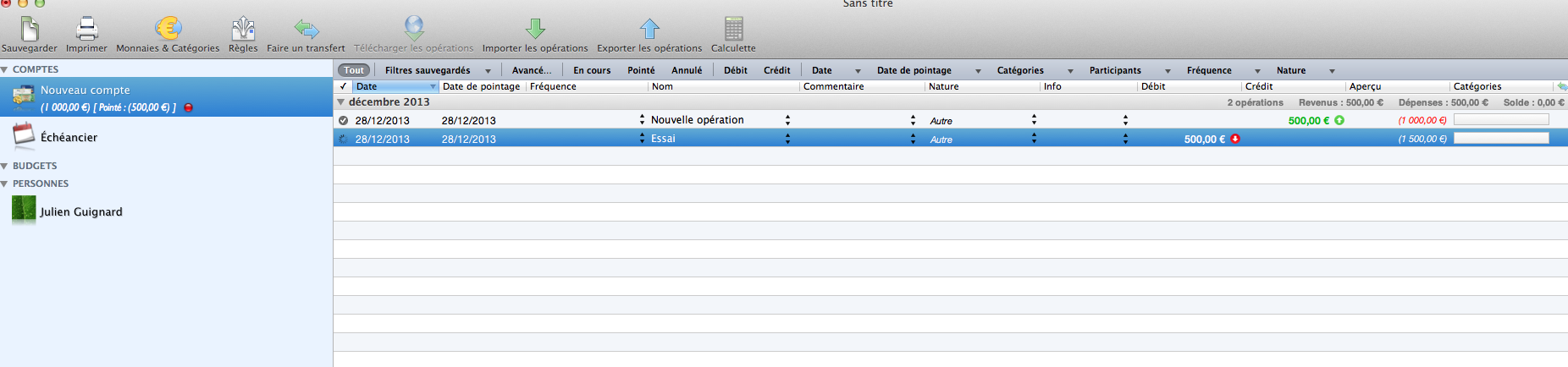Click the Sauvegarder save icon
Viewport: 1568px width, 367px height.
(30, 29)
